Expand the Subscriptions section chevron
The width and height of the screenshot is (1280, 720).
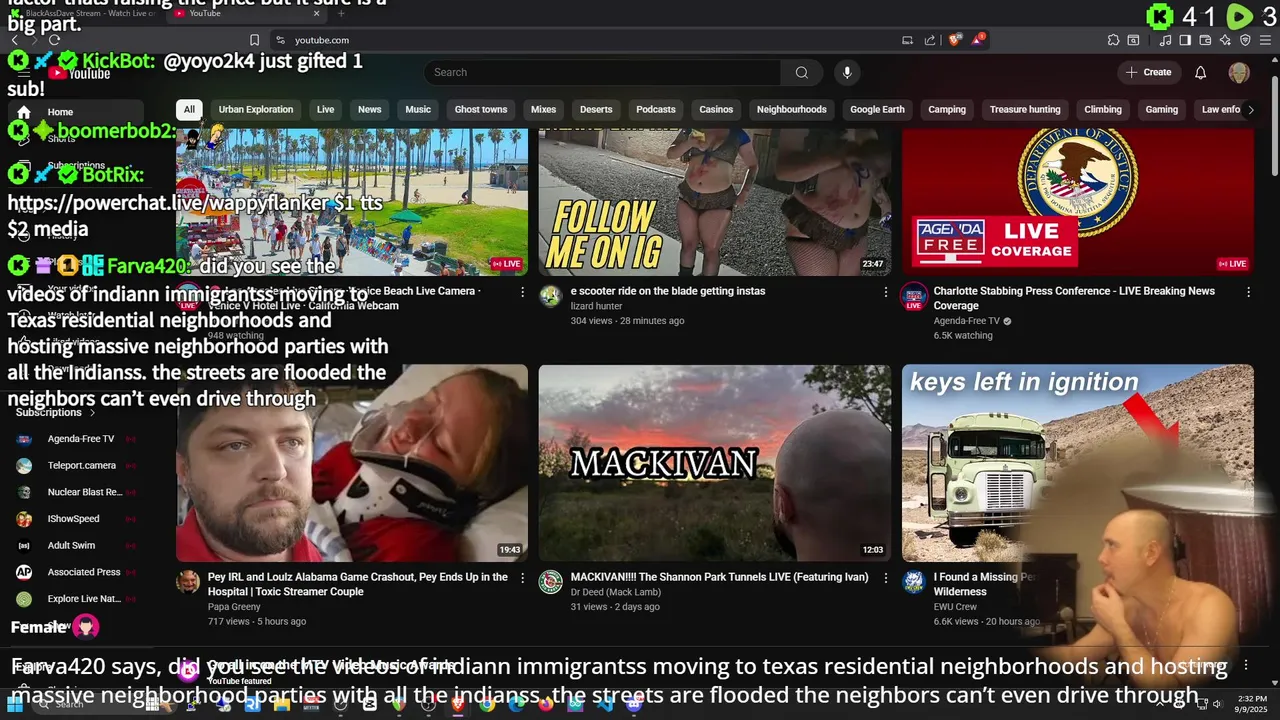coord(92,412)
